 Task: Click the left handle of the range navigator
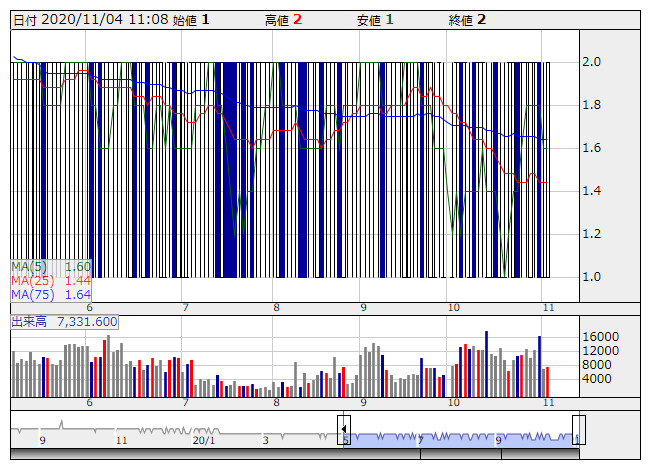click(344, 430)
